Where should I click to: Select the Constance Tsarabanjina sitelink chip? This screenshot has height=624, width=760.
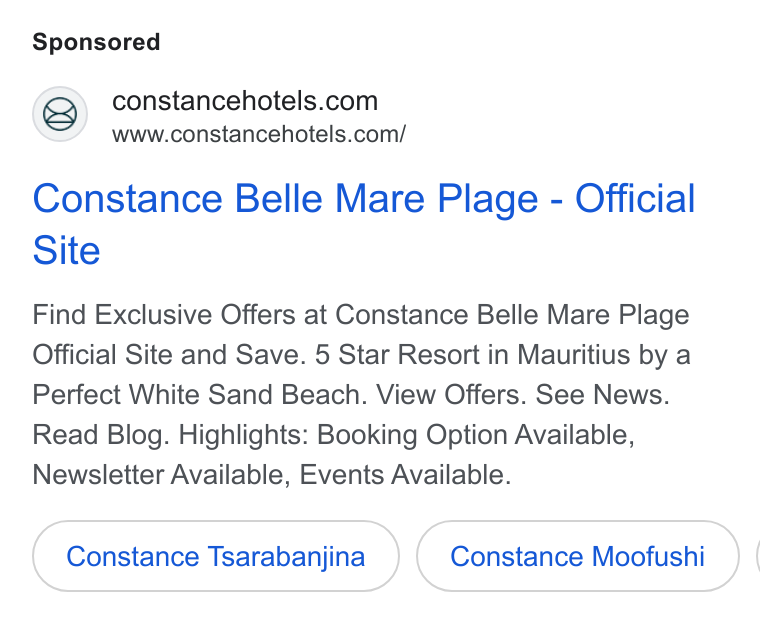[216, 556]
